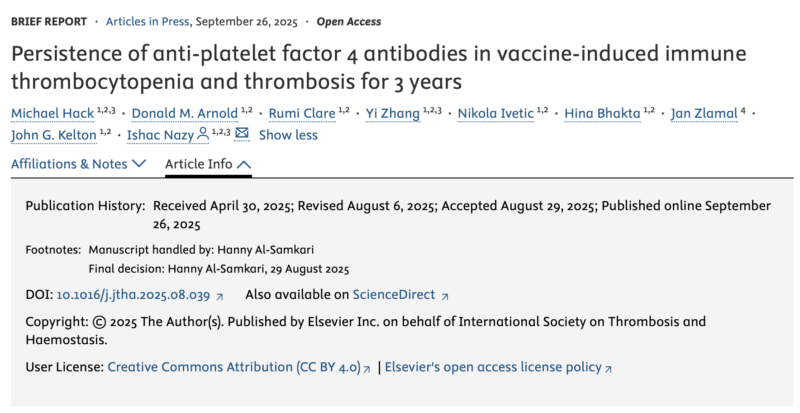Click the arrow icon after CC BY 4.0

(x=367, y=368)
